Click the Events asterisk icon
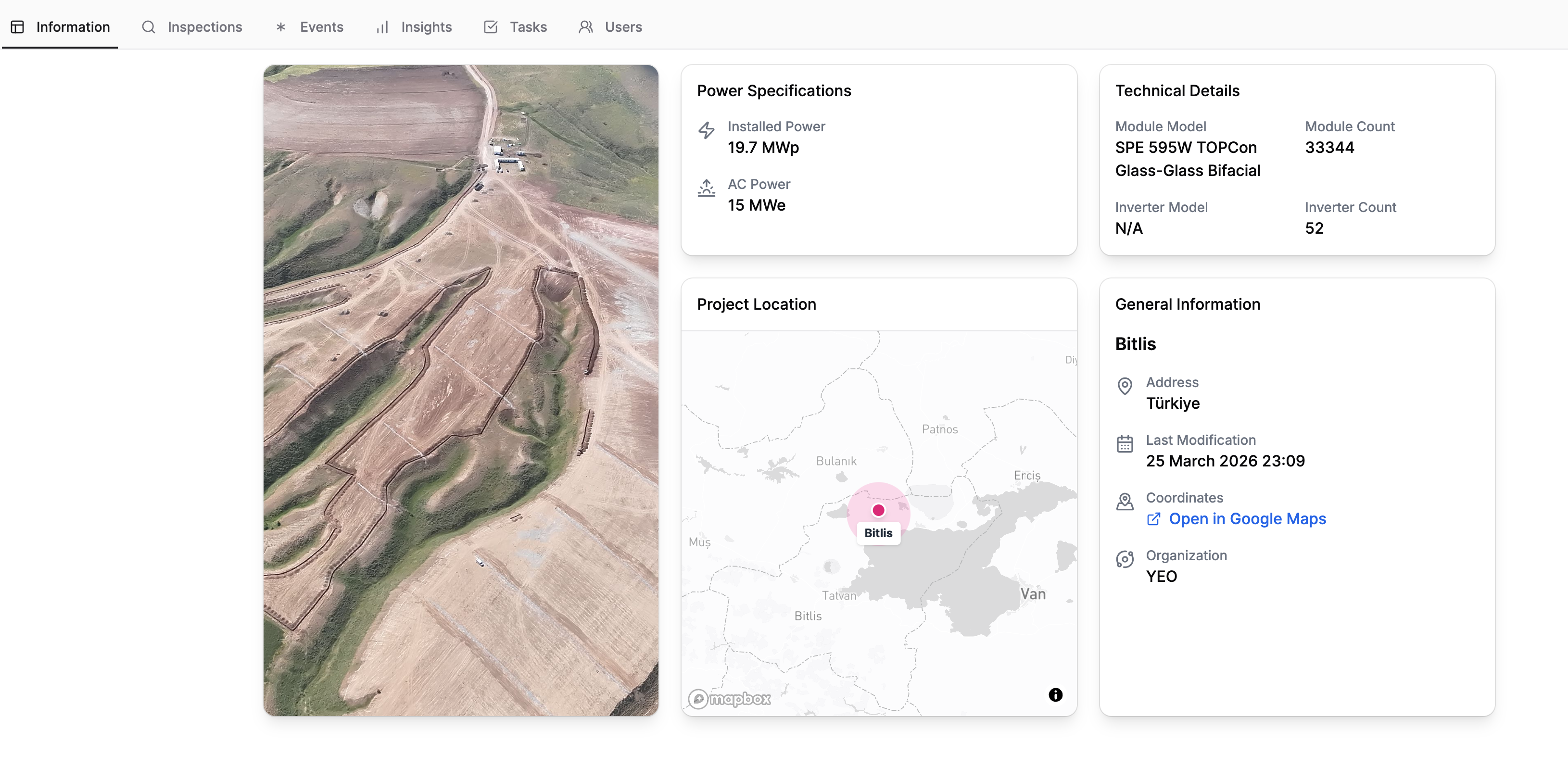The height and width of the screenshot is (780, 1568). click(280, 27)
